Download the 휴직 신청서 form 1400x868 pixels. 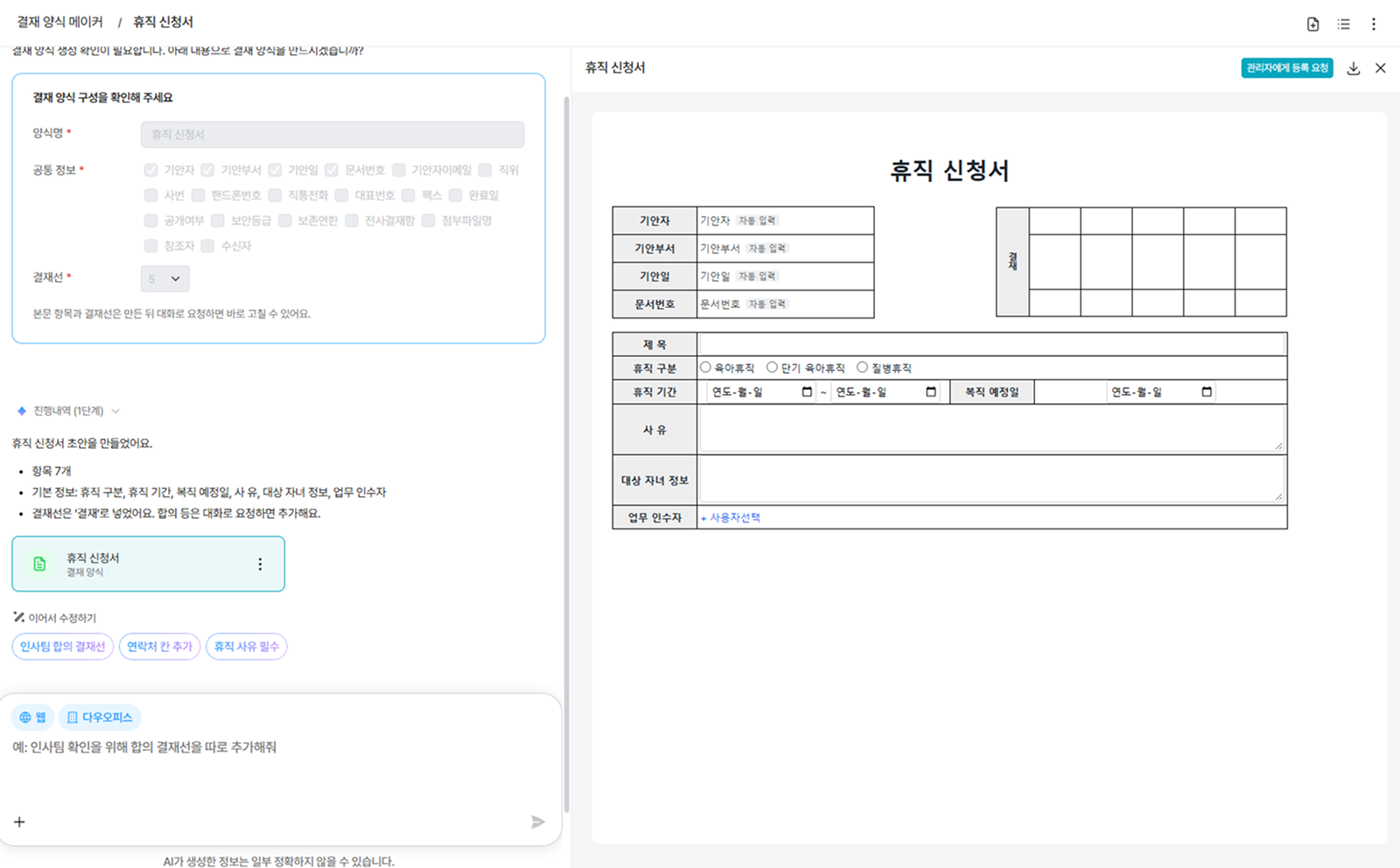point(1354,68)
